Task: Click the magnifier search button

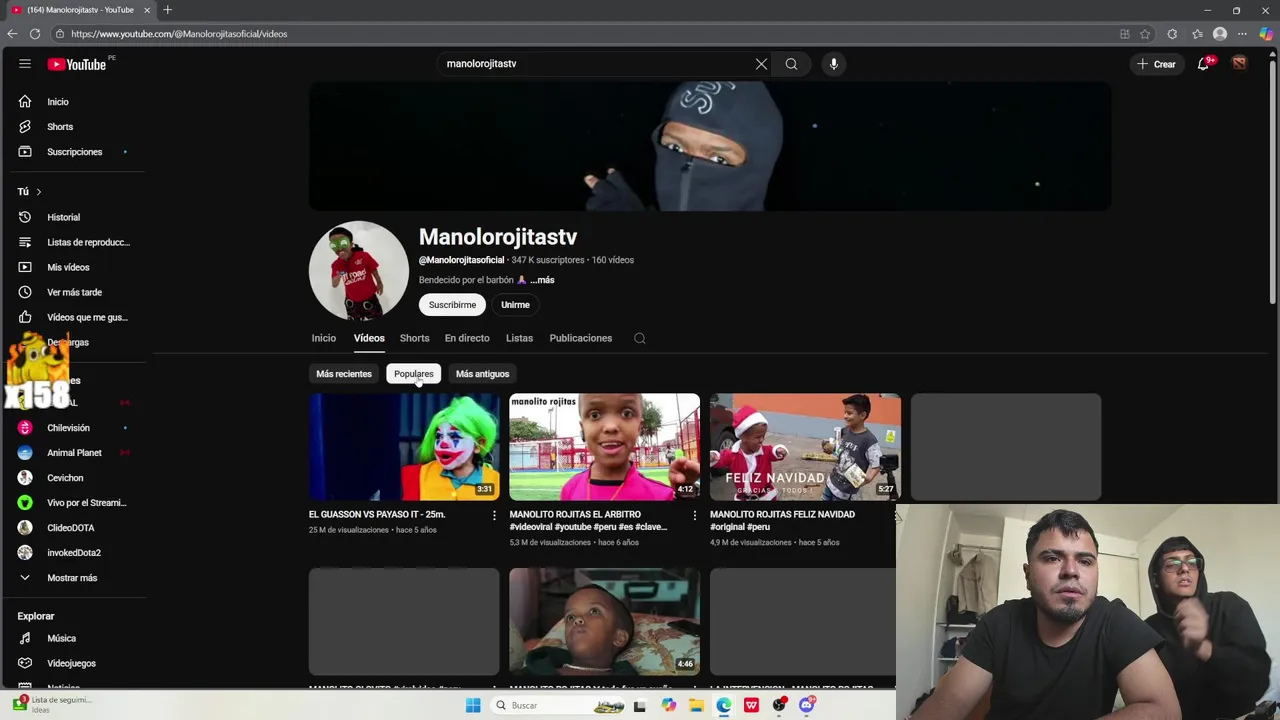Action: coord(791,64)
